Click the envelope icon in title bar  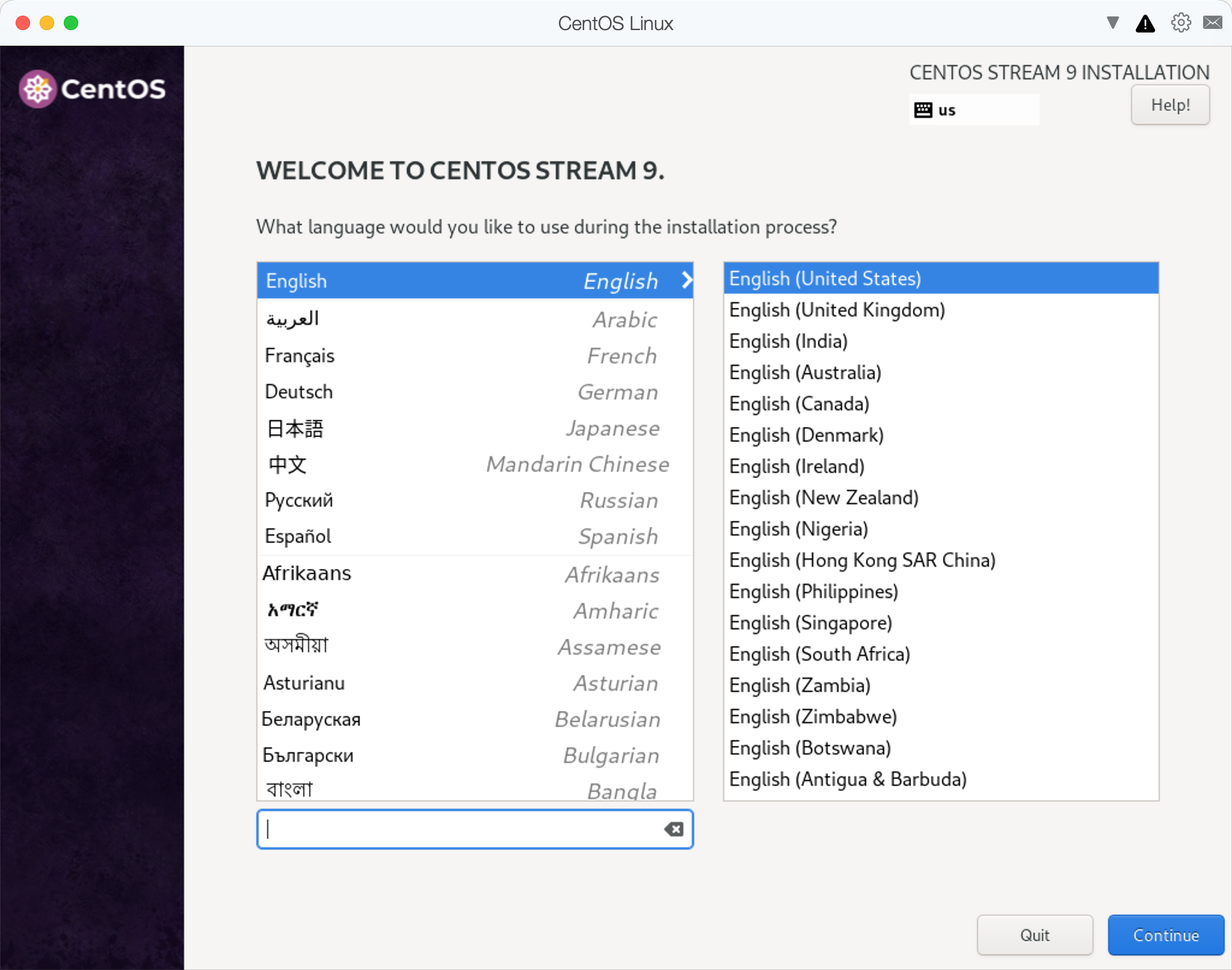click(1212, 23)
